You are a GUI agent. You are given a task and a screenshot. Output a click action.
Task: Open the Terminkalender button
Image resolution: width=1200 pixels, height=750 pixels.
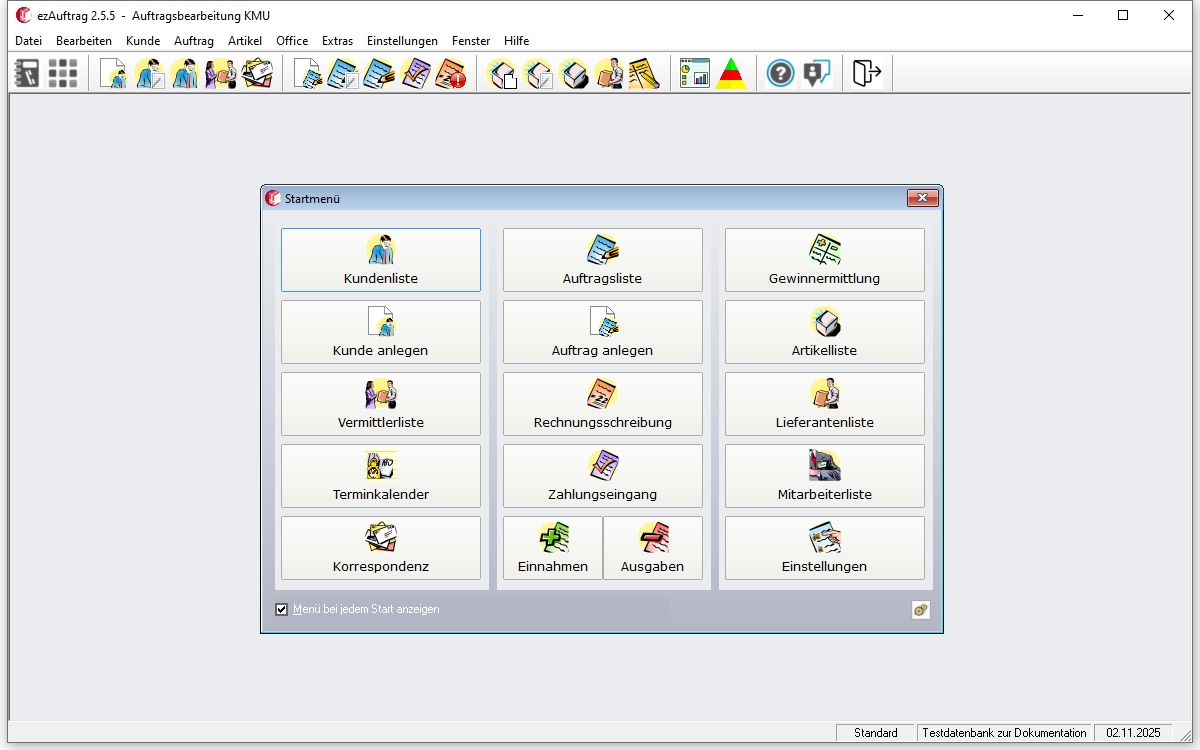[381, 476]
